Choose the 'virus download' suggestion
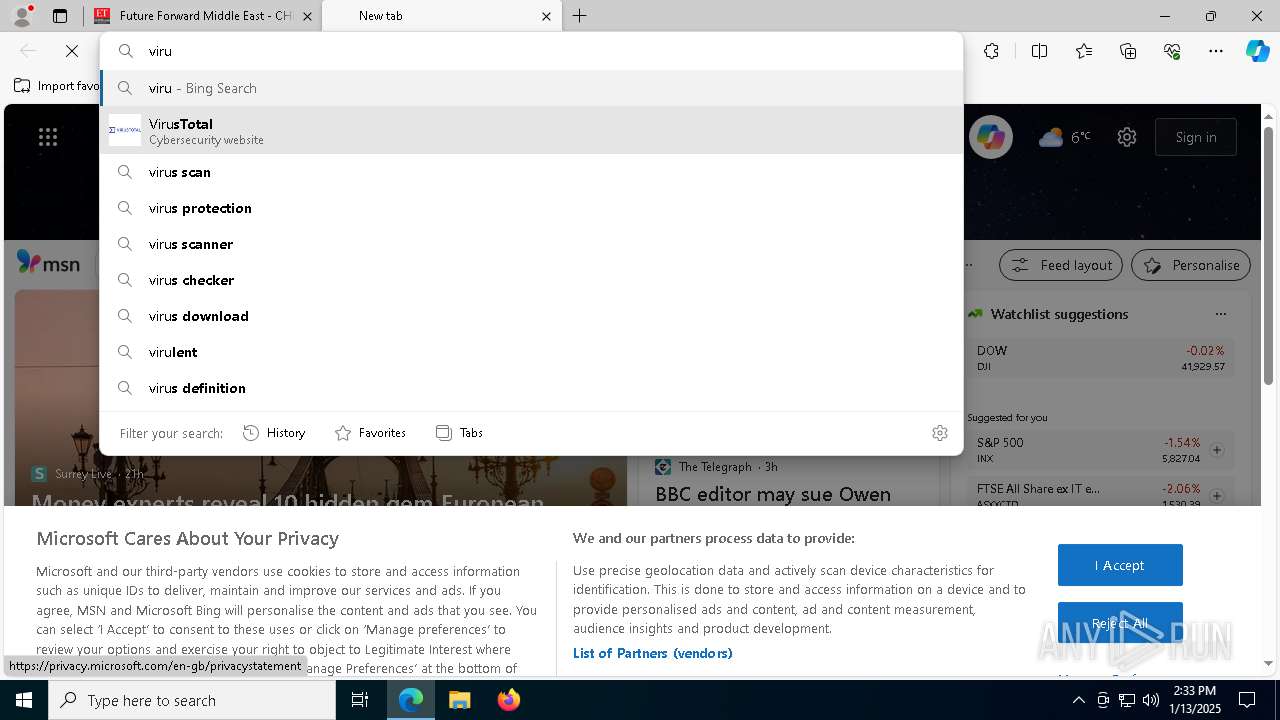The image size is (1280, 720). (531, 316)
